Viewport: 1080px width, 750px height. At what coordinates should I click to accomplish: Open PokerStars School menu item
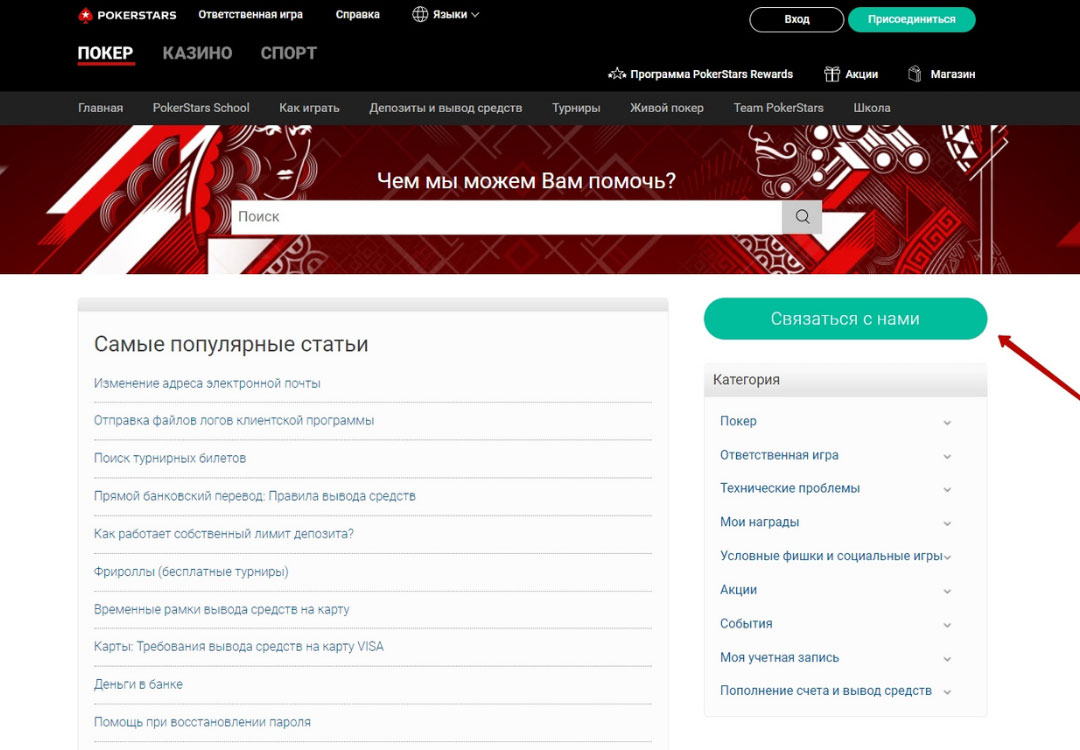tap(201, 108)
